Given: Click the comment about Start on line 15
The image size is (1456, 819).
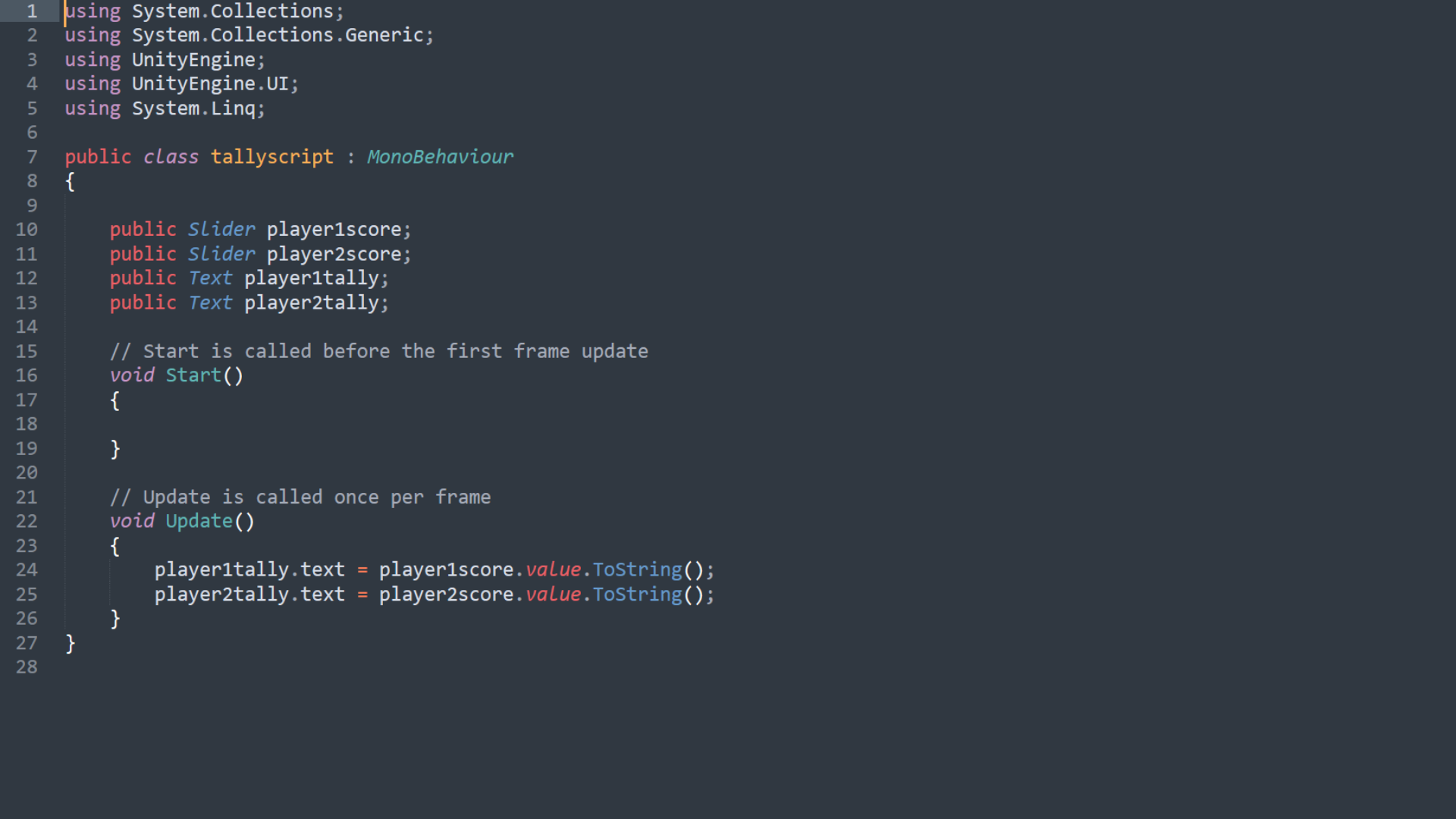Looking at the screenshot, I should pyautogui.click(x=379, y=351).
